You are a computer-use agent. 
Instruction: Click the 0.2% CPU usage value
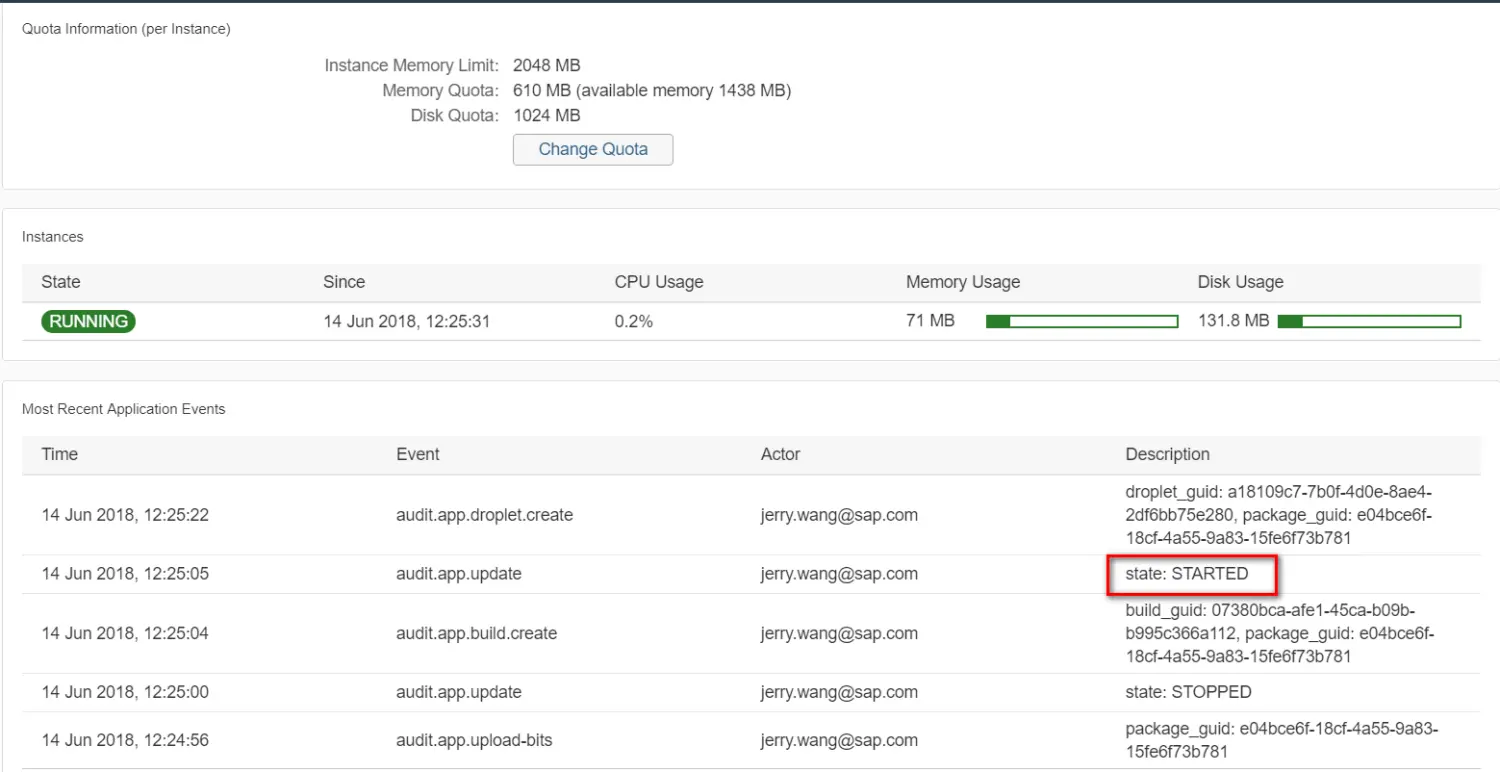(x=634, y=321)
